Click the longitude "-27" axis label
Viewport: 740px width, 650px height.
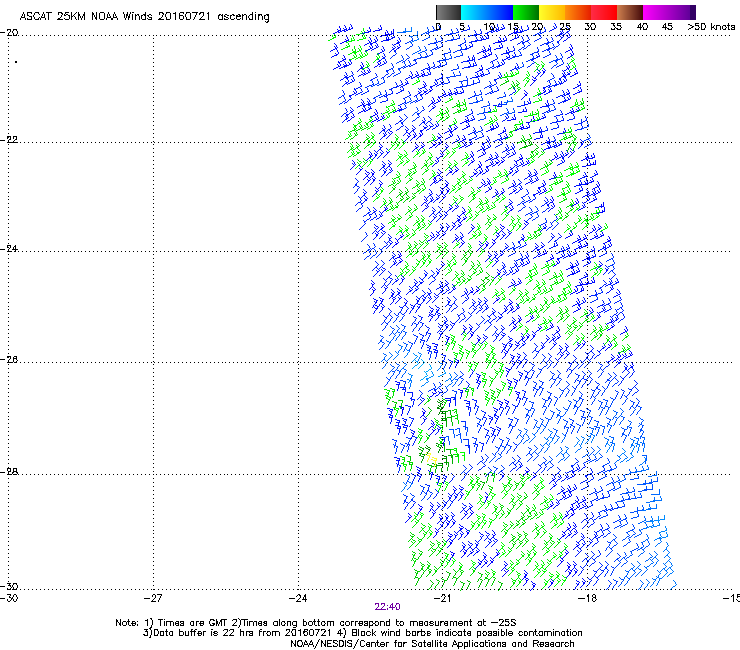point(153,599)
